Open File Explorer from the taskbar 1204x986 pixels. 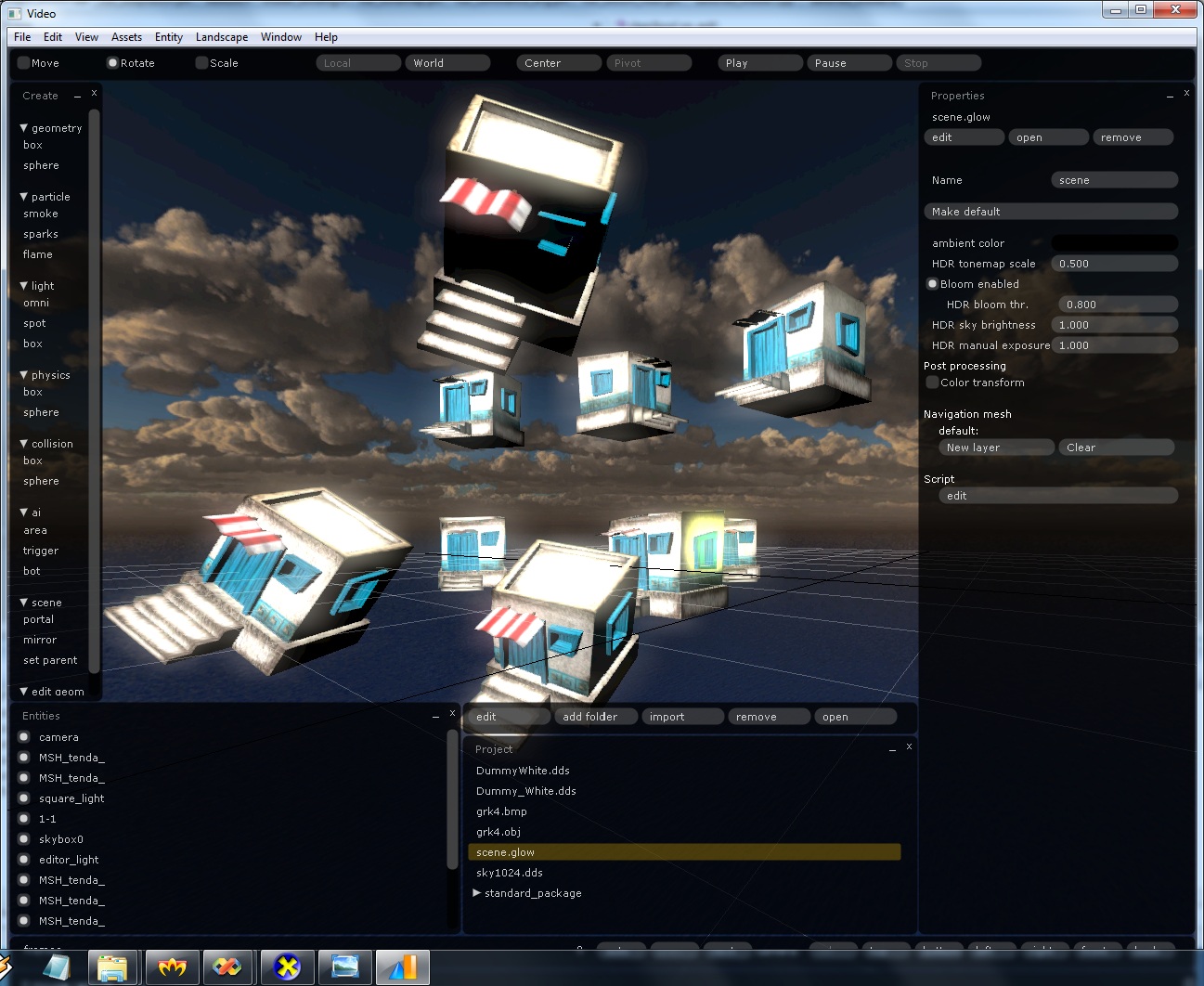click(113, 968)
